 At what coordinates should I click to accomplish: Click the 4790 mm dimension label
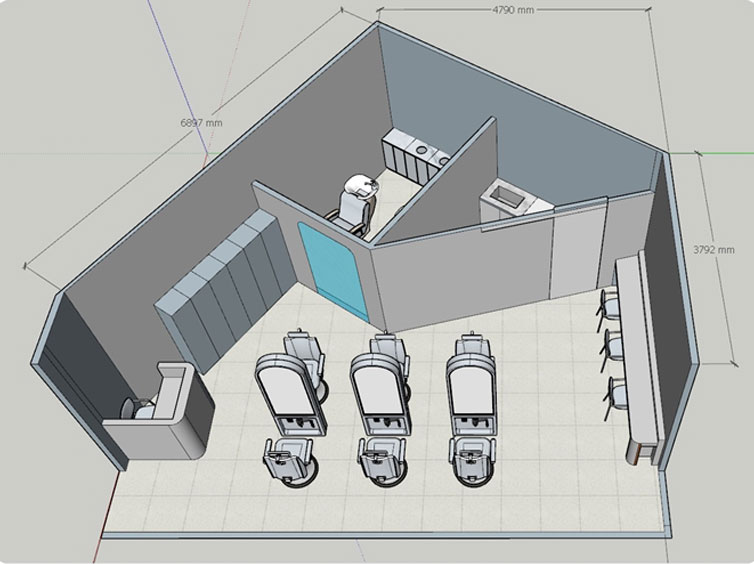click(x=512, y=9)
